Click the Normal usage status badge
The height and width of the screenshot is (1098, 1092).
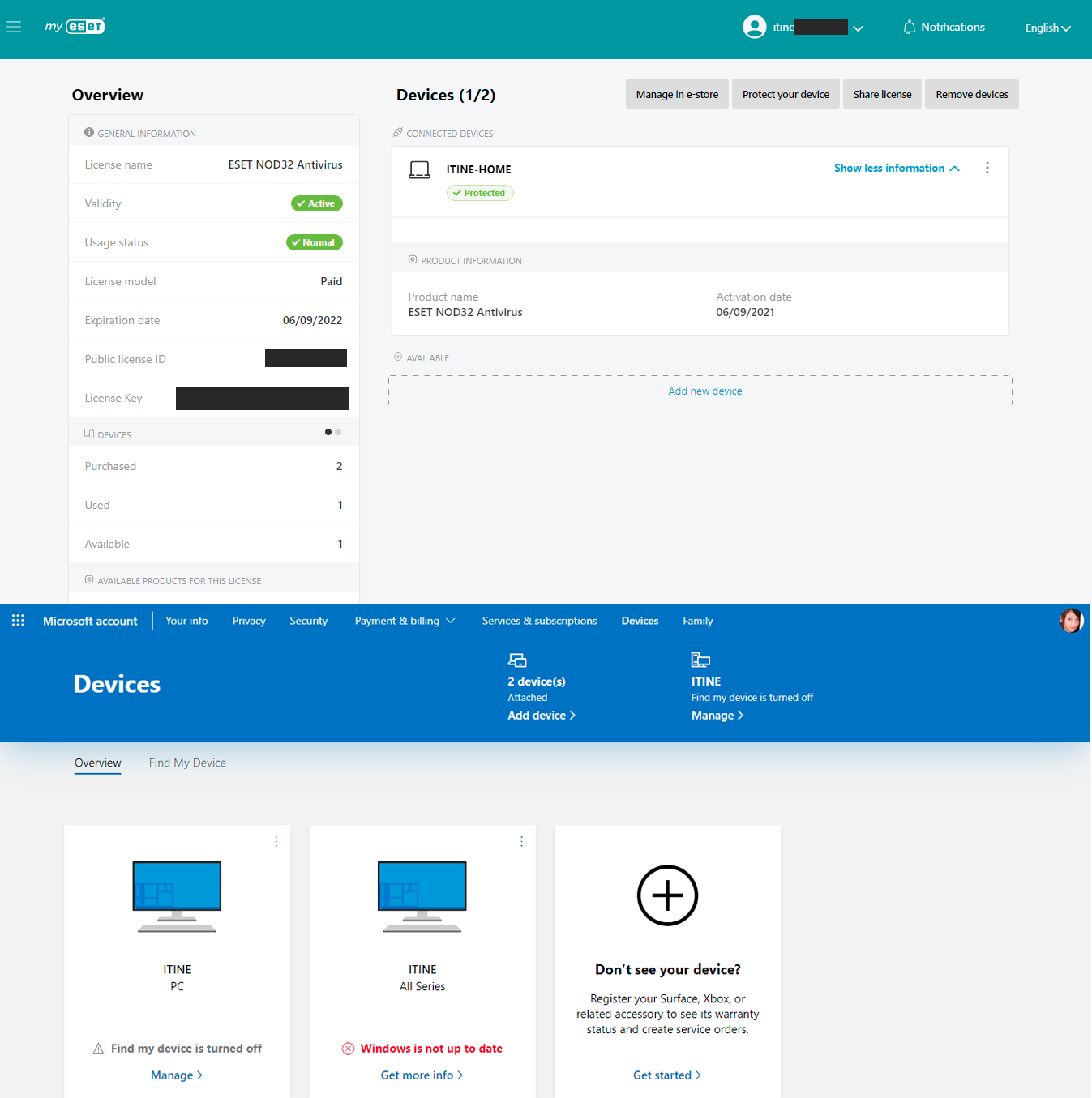(x=314, y=242)
